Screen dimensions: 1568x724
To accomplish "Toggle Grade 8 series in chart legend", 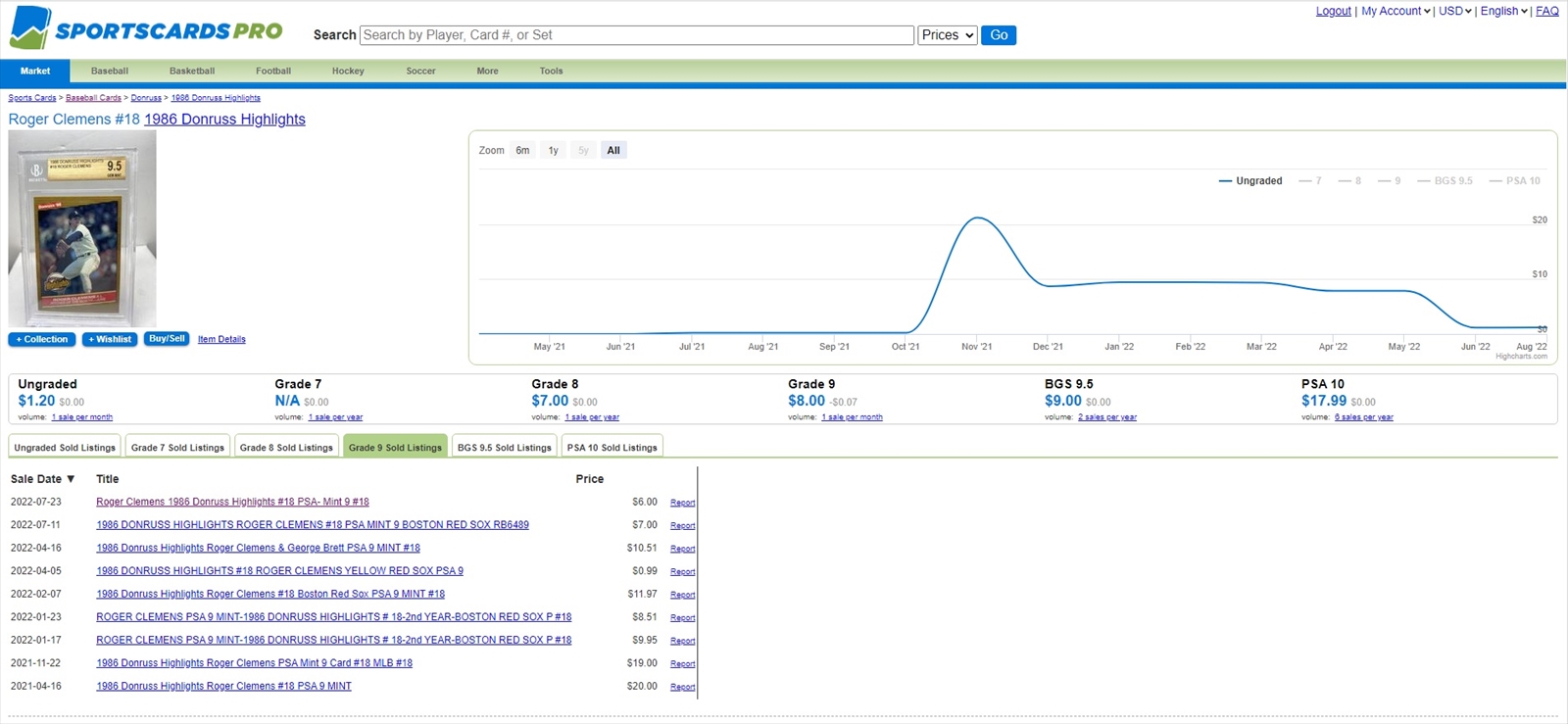I will tap(1349, 181).
